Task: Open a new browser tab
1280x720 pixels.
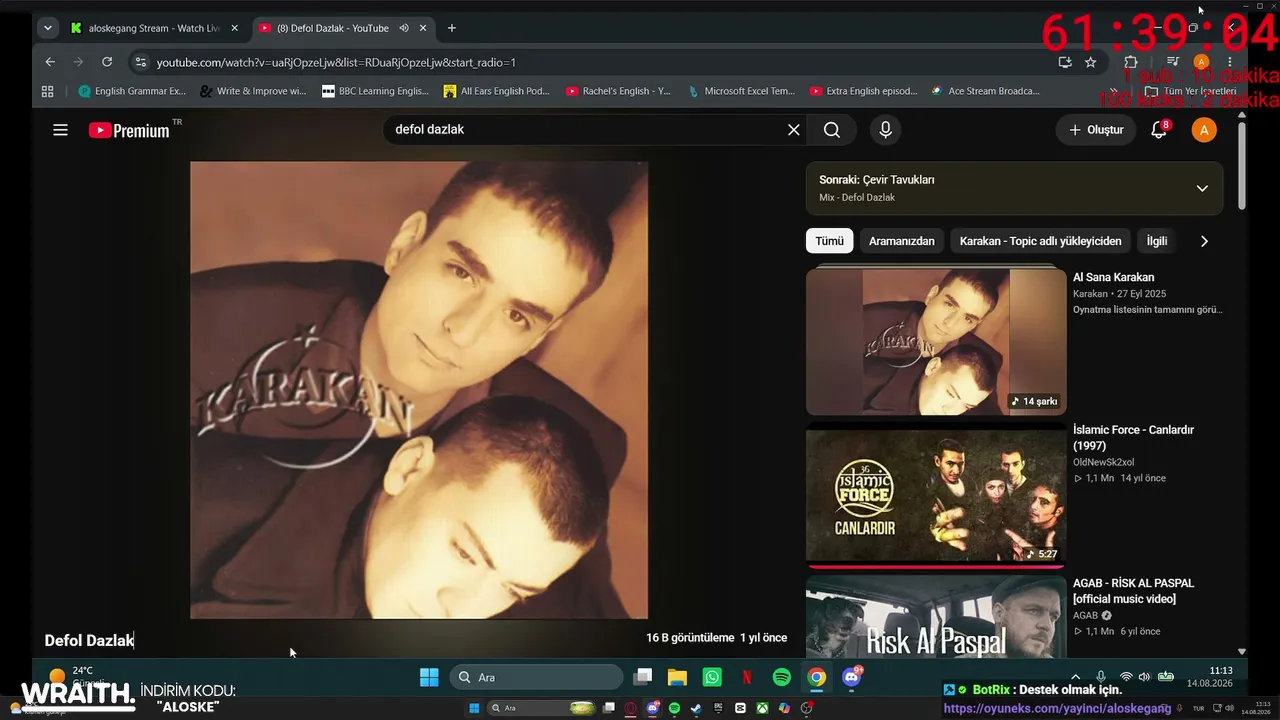Action: point(452,28)
